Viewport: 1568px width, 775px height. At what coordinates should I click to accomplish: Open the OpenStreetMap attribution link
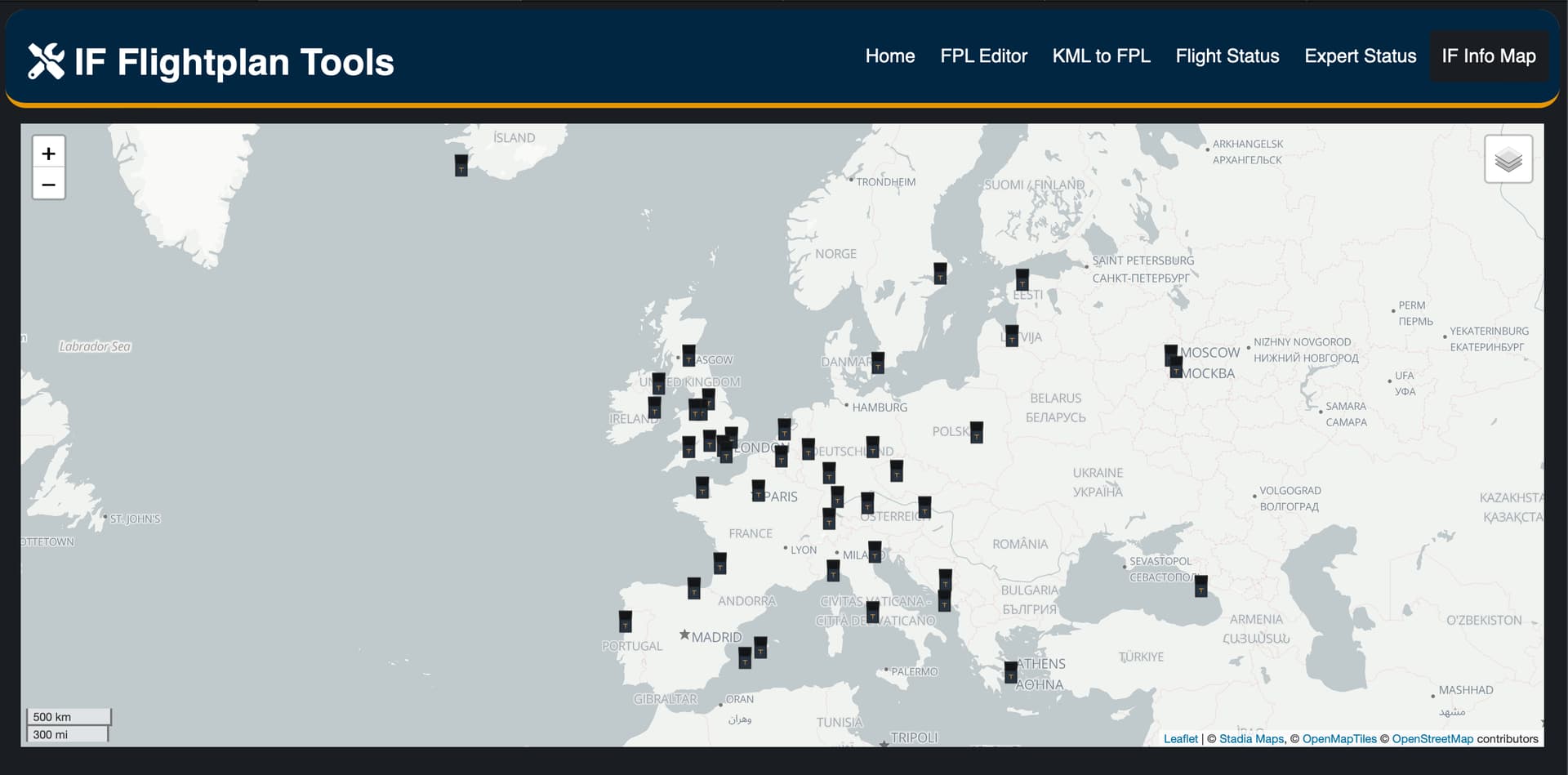1432,739
